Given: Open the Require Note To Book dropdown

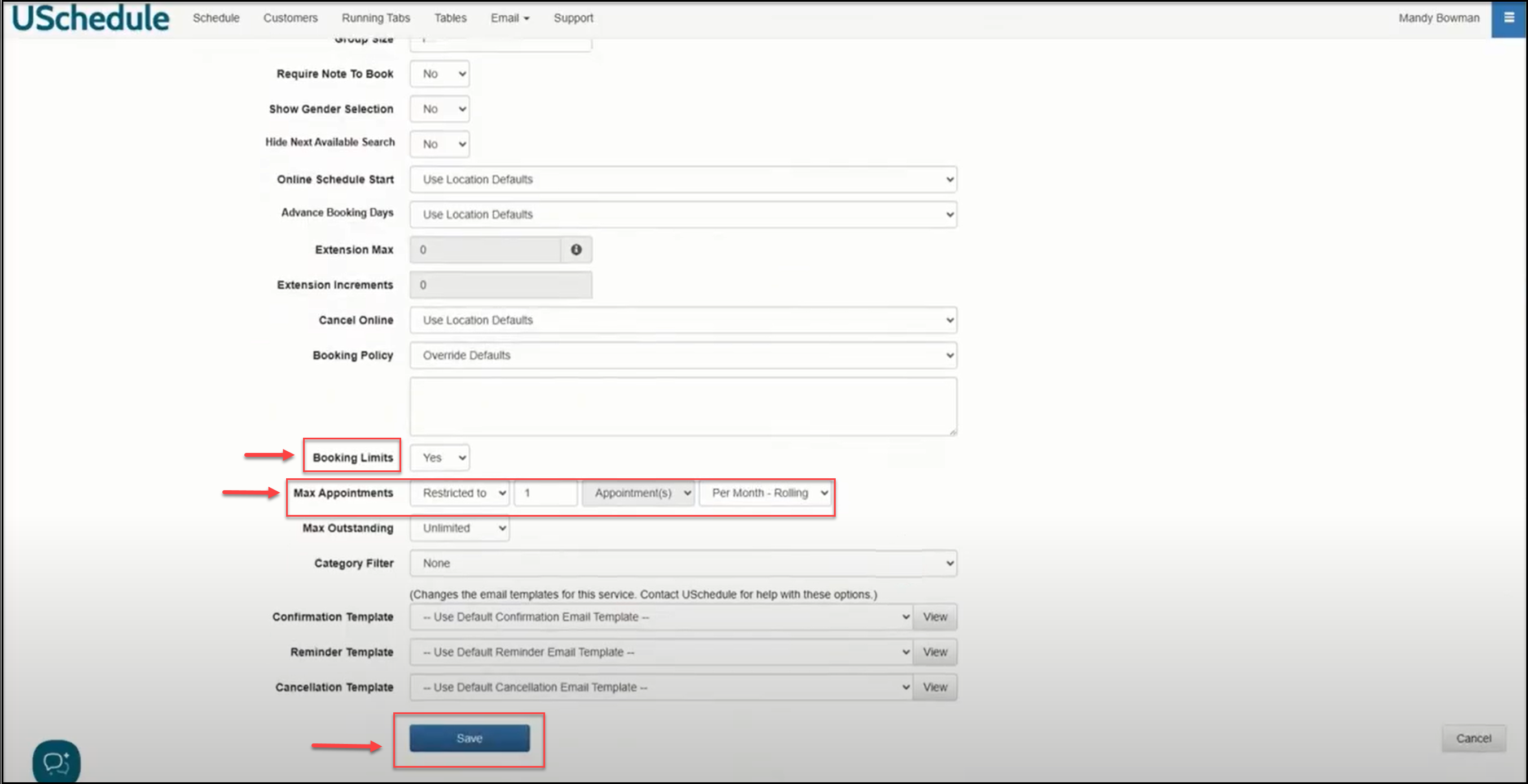Looking at the screenshot, I should coord(440,74).
